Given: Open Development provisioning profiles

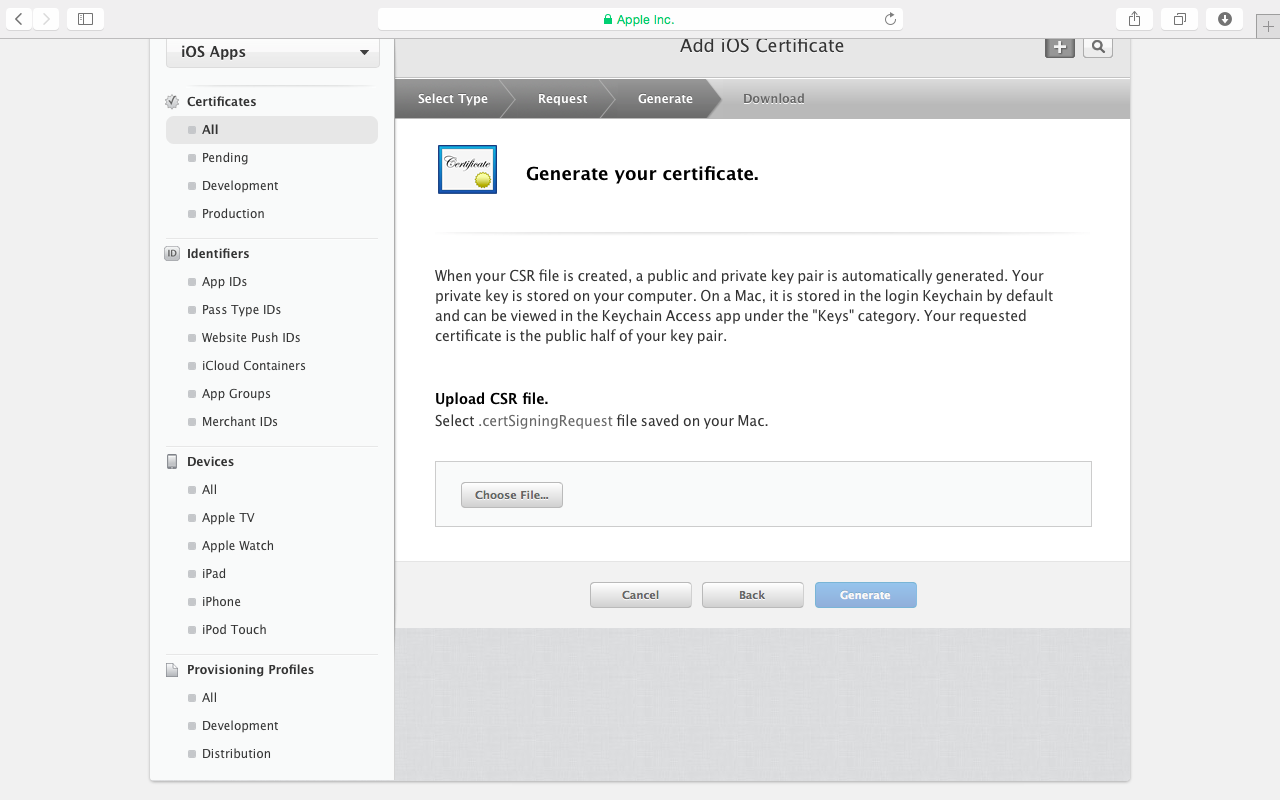Looking at the screenshot, I should (240, 726).
